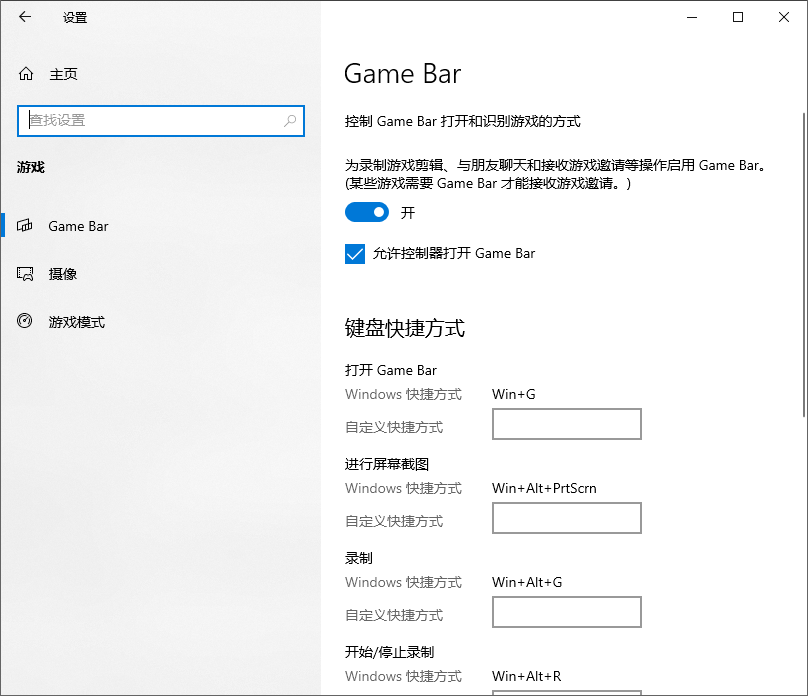Click custom shortcut box for 打开 Game Bar
Image resolution: width=808 pixels, height=696 pixels.
tap(567, 424)
